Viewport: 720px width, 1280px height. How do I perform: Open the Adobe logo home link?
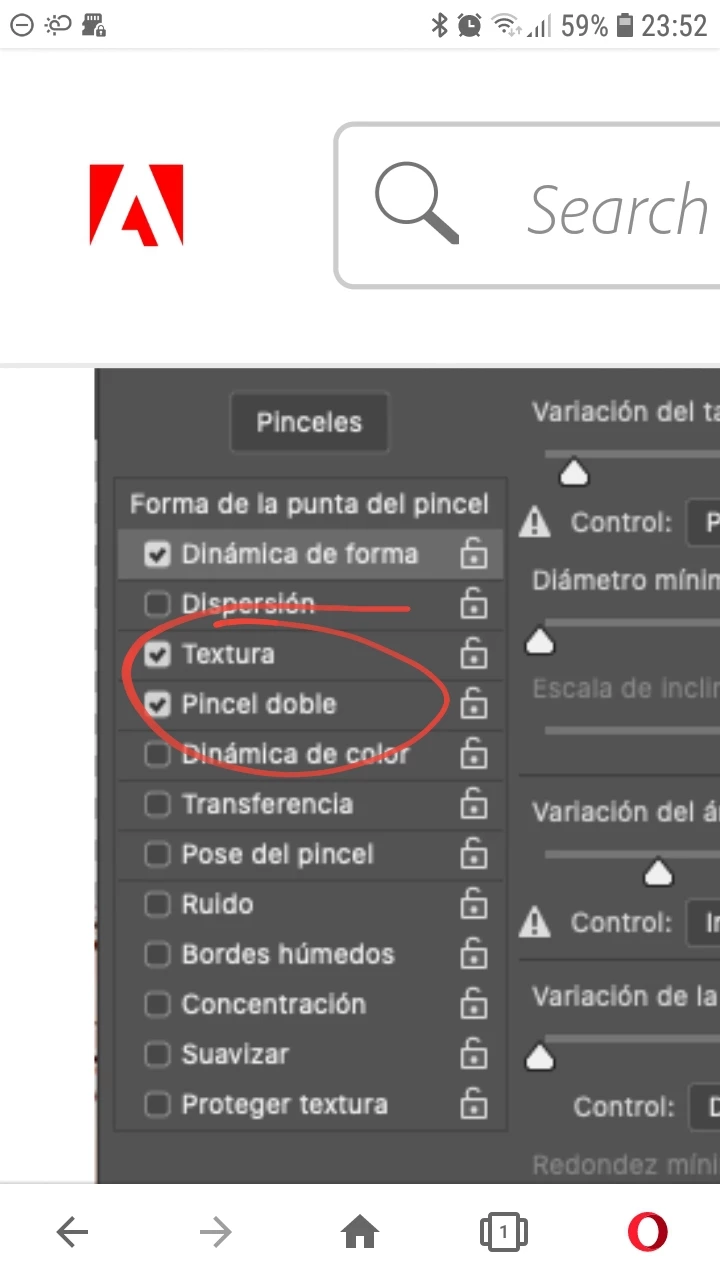(137, 205)
